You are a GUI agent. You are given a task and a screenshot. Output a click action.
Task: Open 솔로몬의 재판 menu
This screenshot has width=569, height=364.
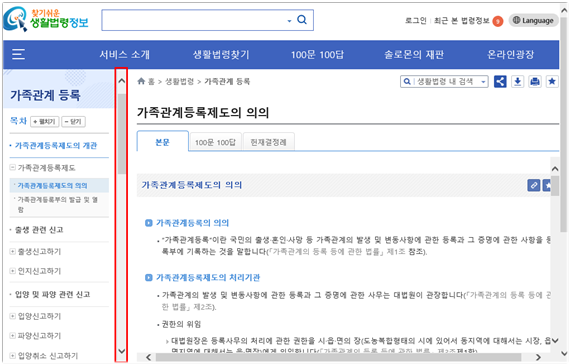tap(414, 54)
